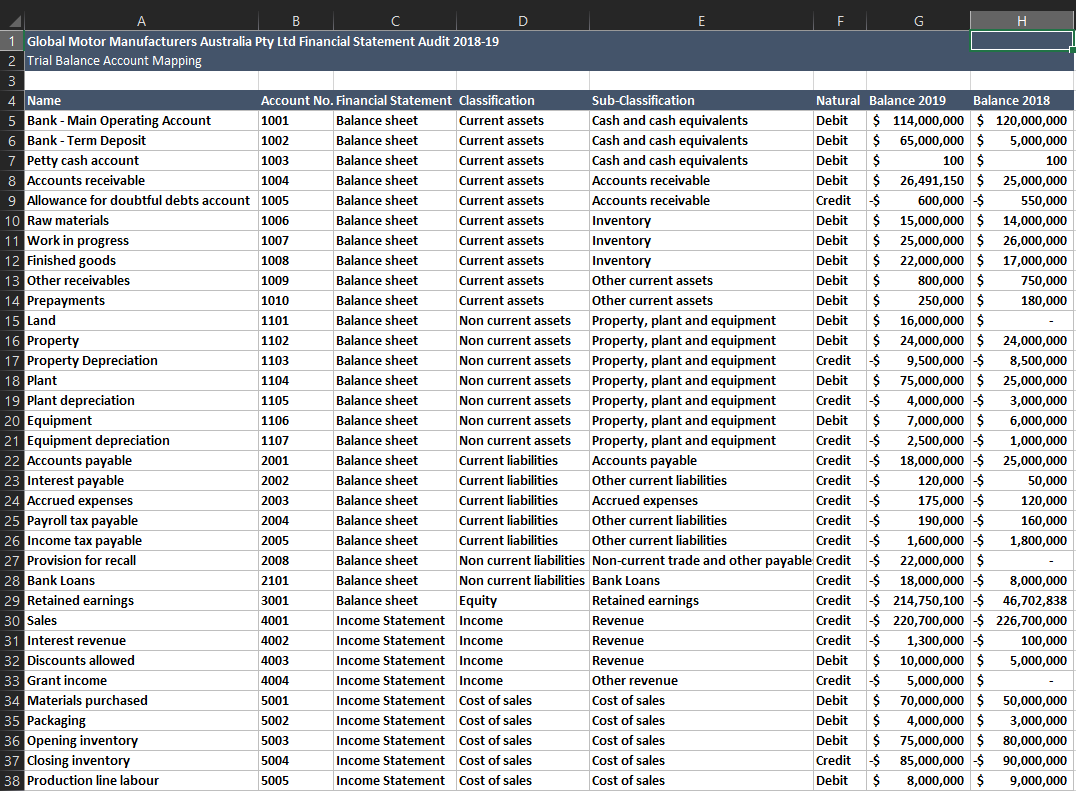1076x791 pixels.
Task: Click the 'Classification' header cell
Action: pos(523,101)
